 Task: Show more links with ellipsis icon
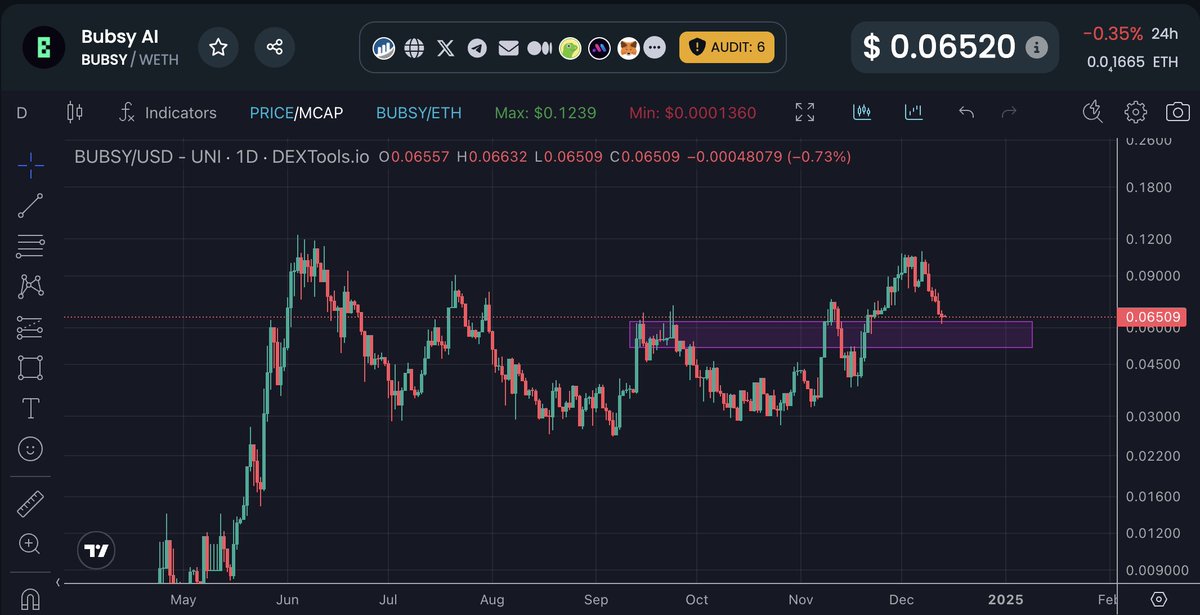click(655, 47)
